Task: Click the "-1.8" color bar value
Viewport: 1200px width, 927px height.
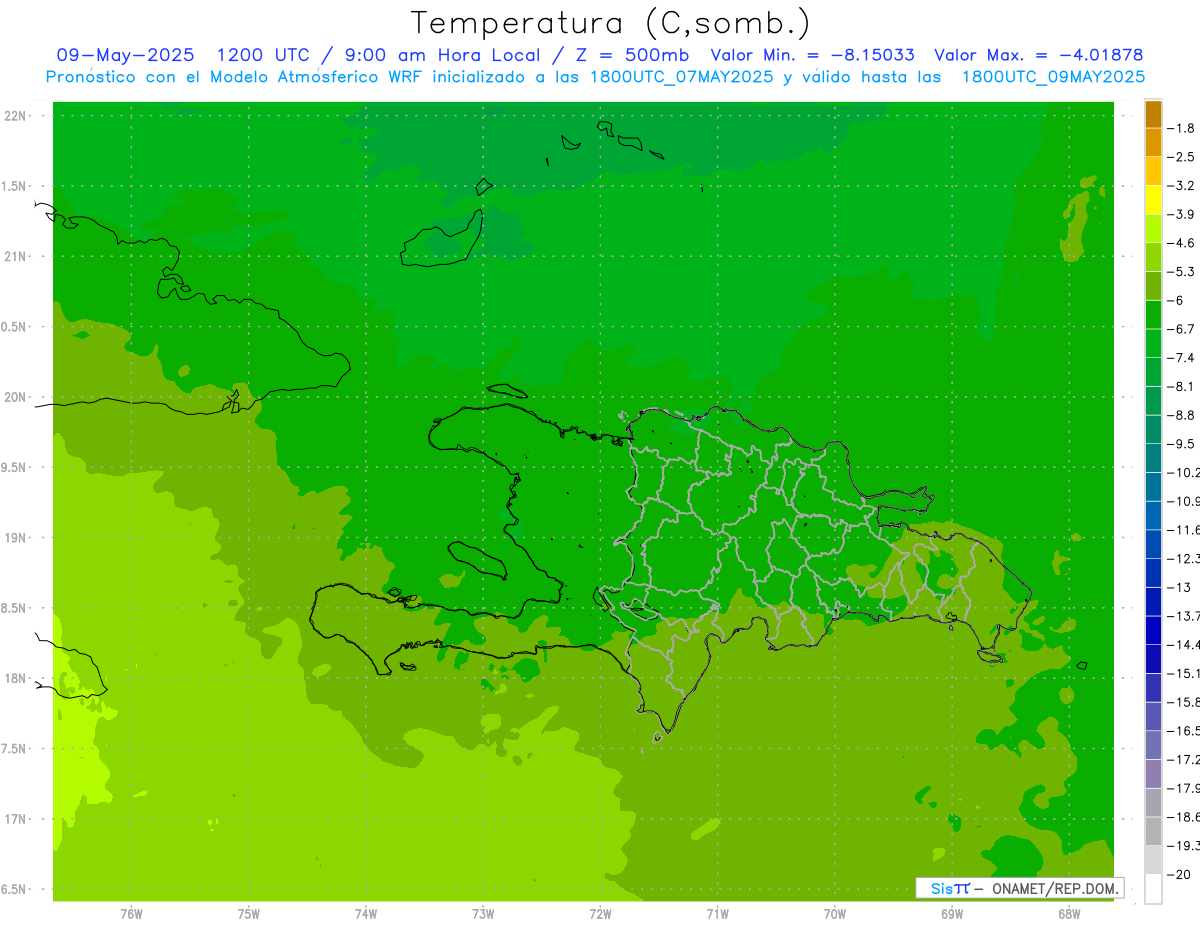Action: pyautogui.click(x=1182, y=128)
